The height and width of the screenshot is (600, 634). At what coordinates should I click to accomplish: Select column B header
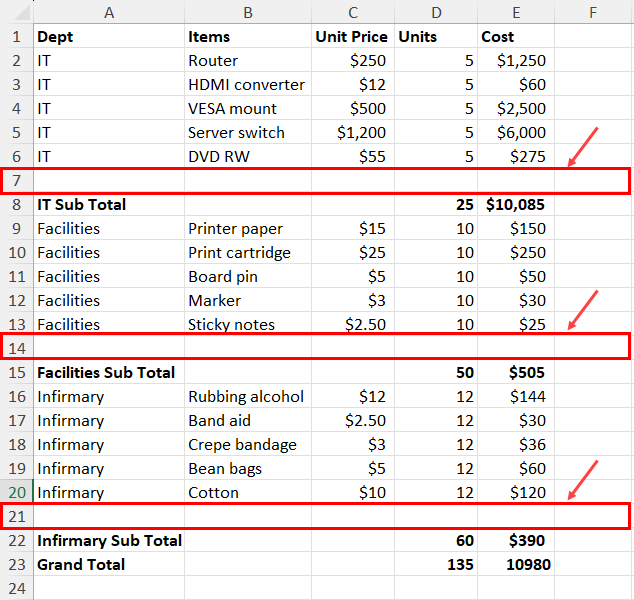pyautogui.click(x=248, y=13)
